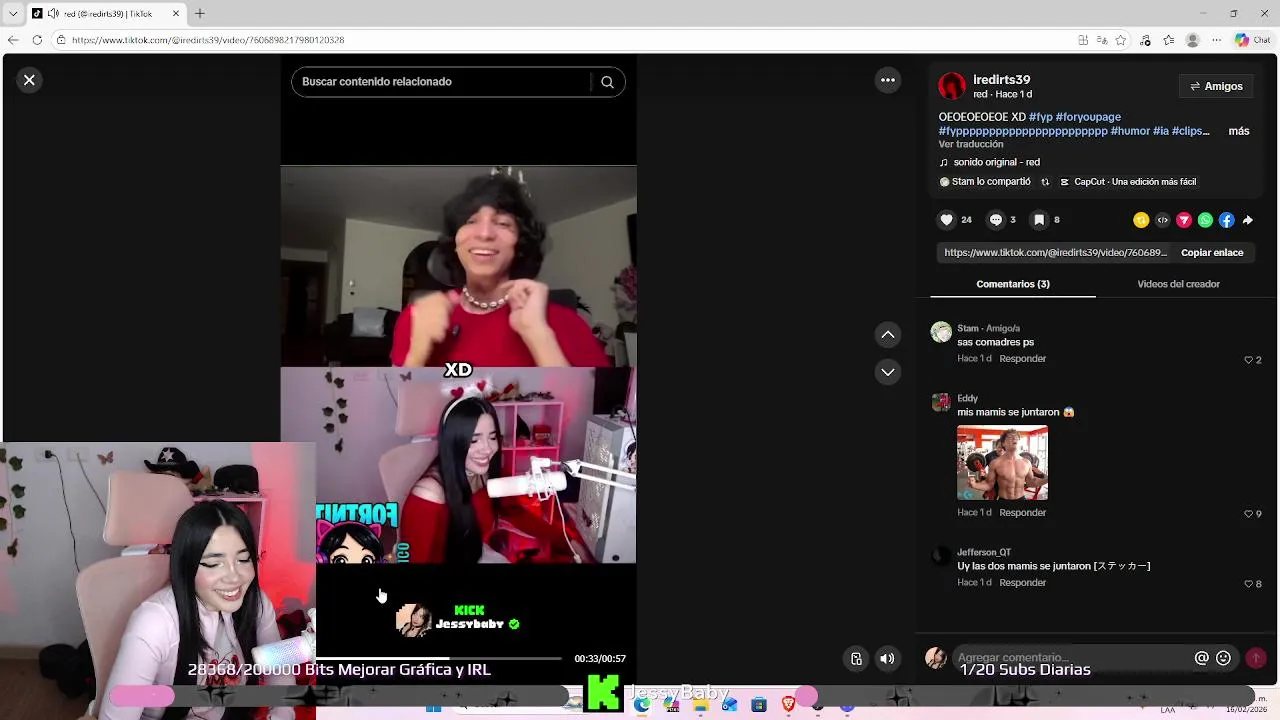Open the #fyp hashtag
This screenshot has width=1280, height=720.
point(1040,117)
